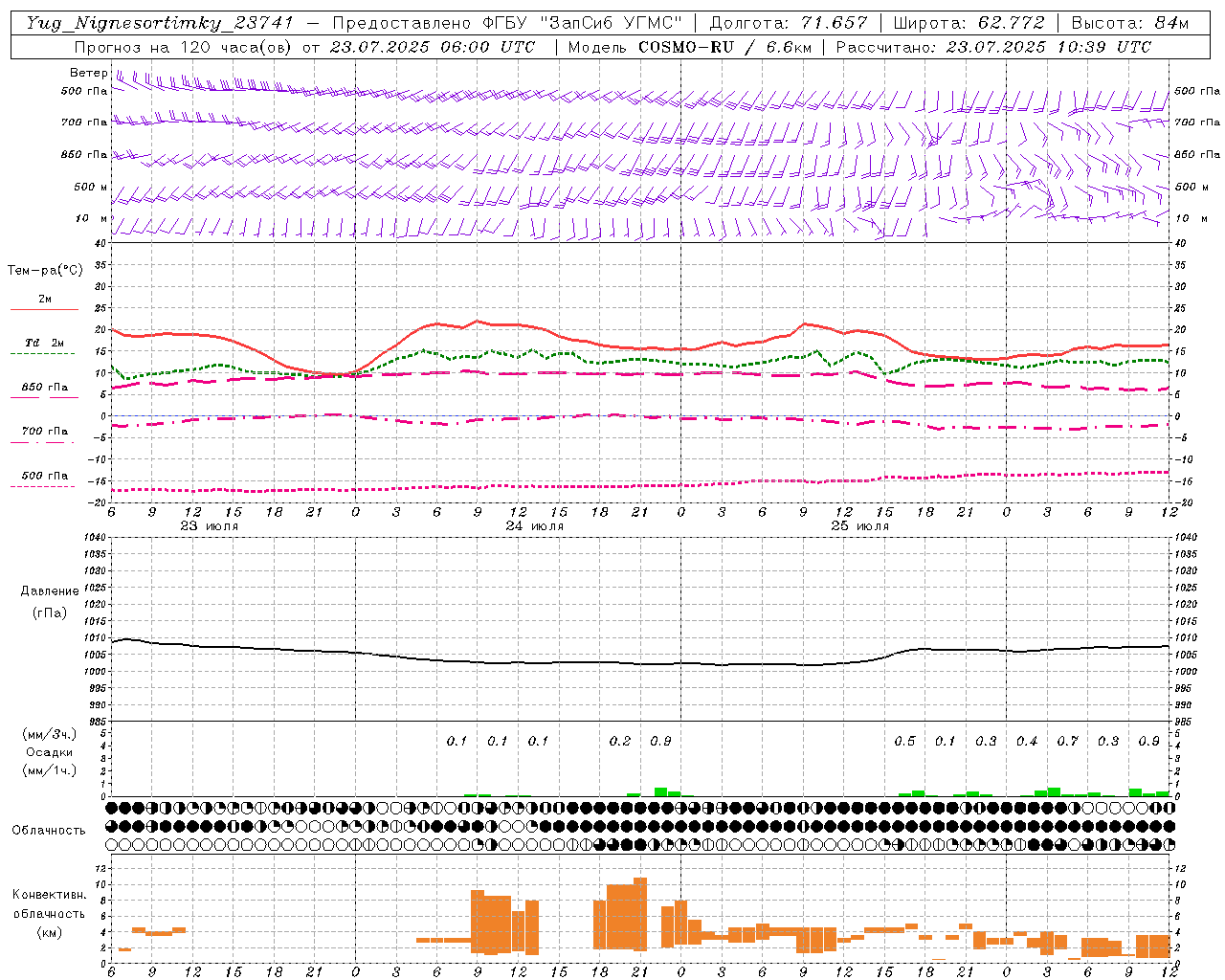Click the model name COSMO-RU
Screen dimensions: 1225x980
686,47
